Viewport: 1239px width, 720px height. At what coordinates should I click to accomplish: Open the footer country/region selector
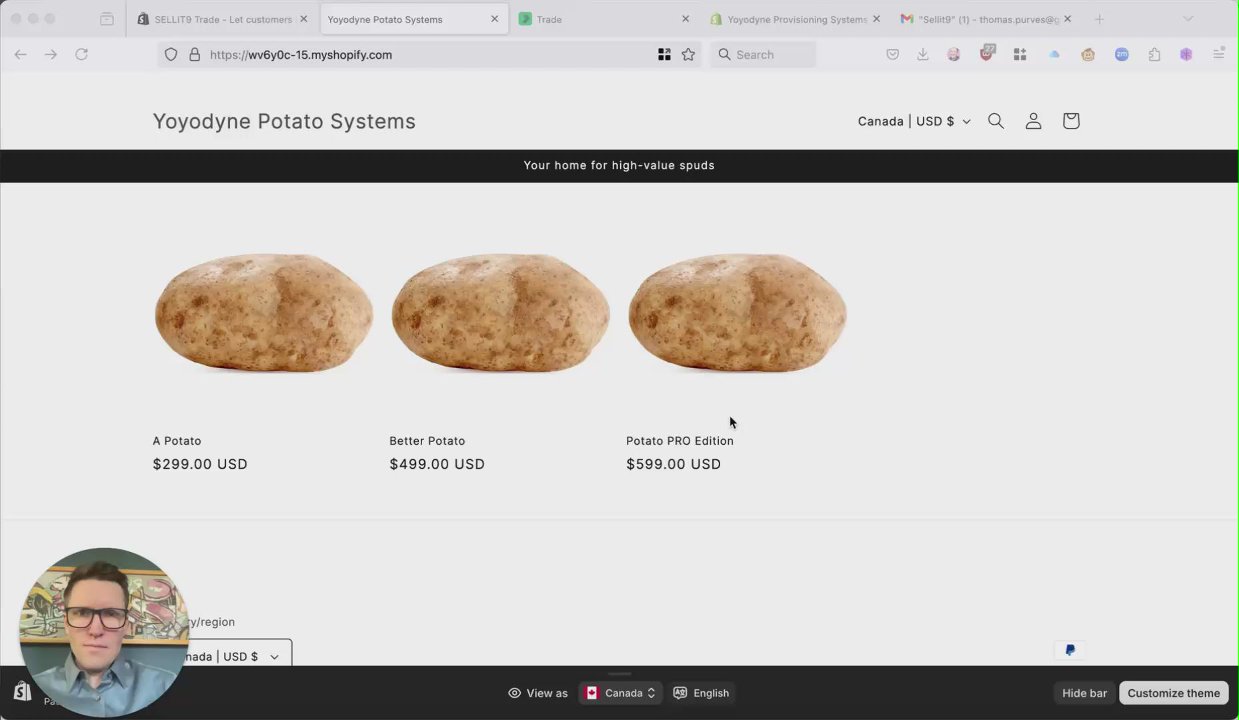[235, 656]
